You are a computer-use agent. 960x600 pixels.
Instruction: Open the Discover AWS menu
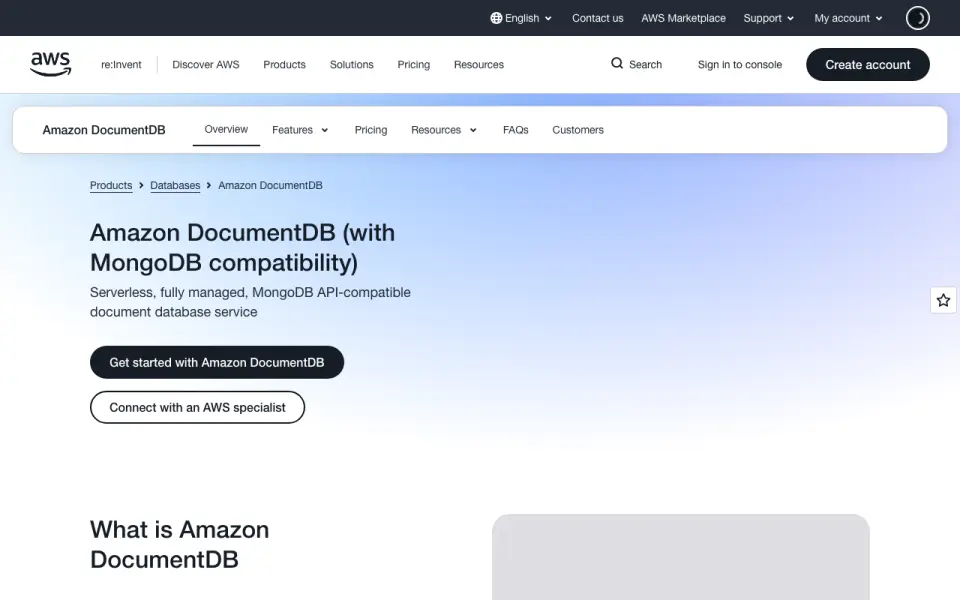tap(206, 64)
